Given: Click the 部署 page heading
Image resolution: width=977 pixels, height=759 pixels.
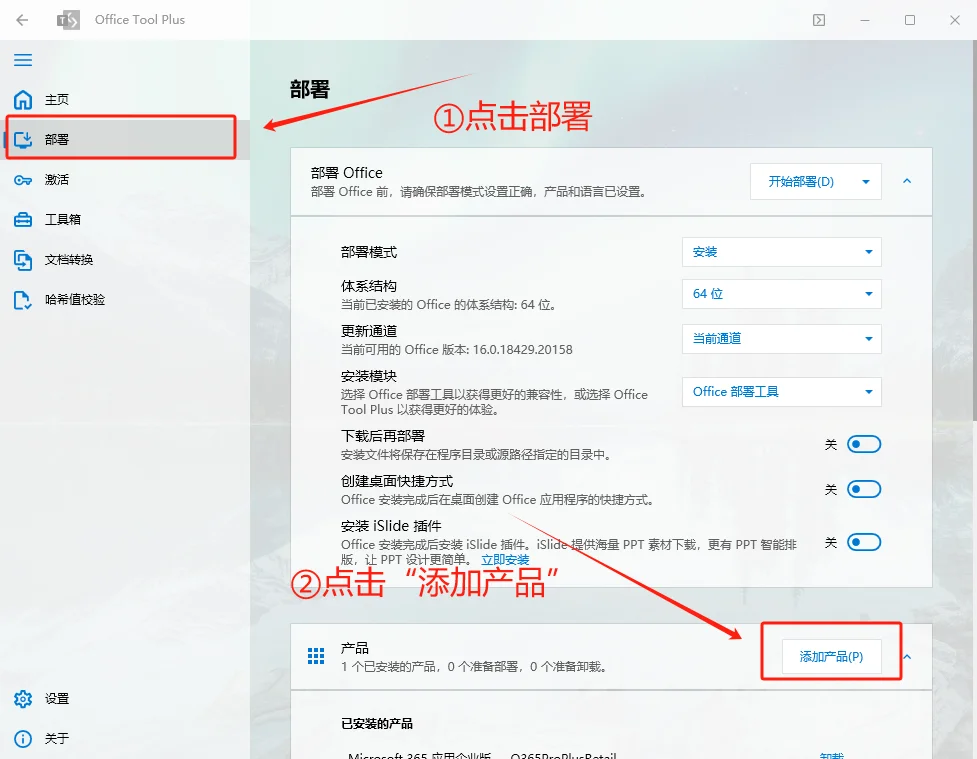Looking at the screenshot, I should click(310, 90).
